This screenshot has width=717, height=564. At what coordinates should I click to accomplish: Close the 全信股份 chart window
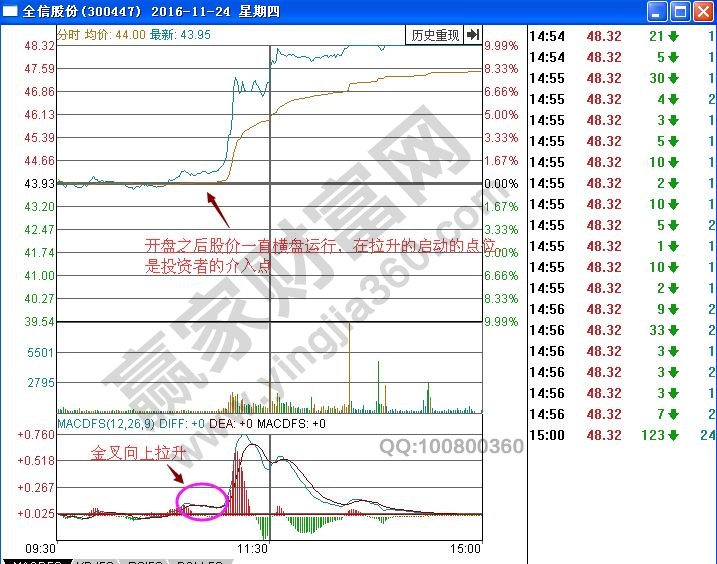click(x=703, y=12)
